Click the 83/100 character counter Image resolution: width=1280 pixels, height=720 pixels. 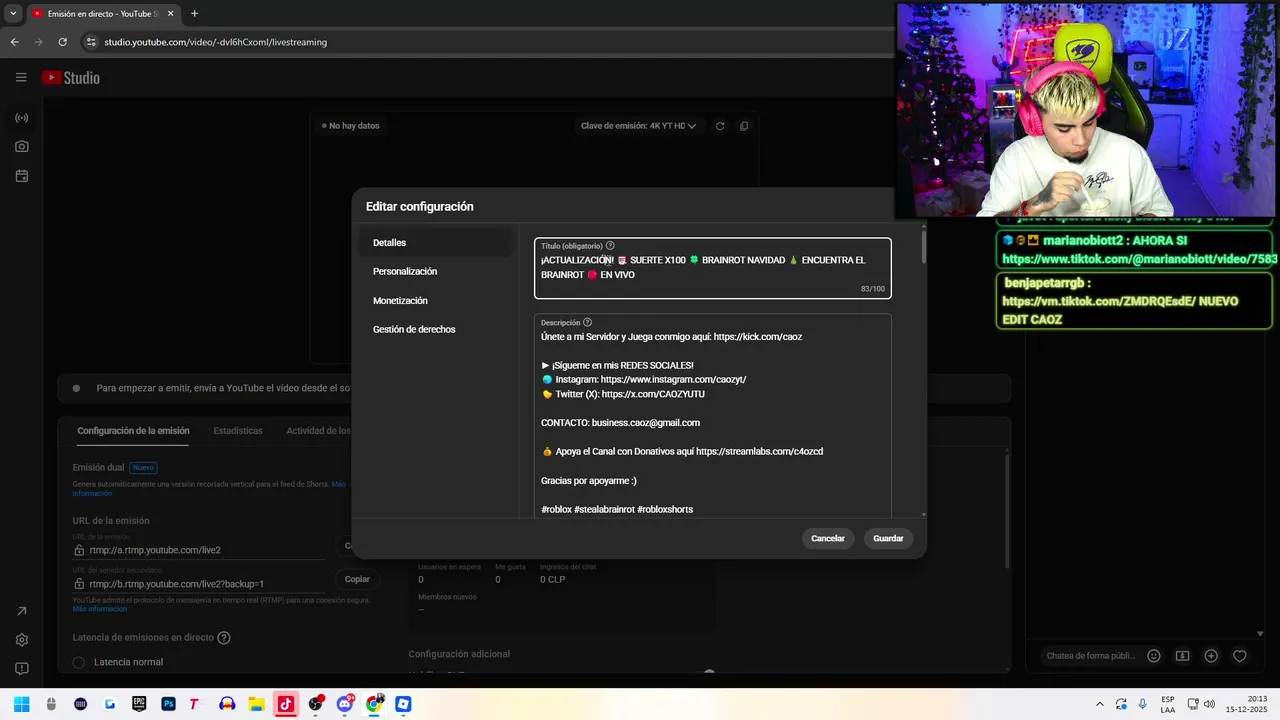coord(873,289)
